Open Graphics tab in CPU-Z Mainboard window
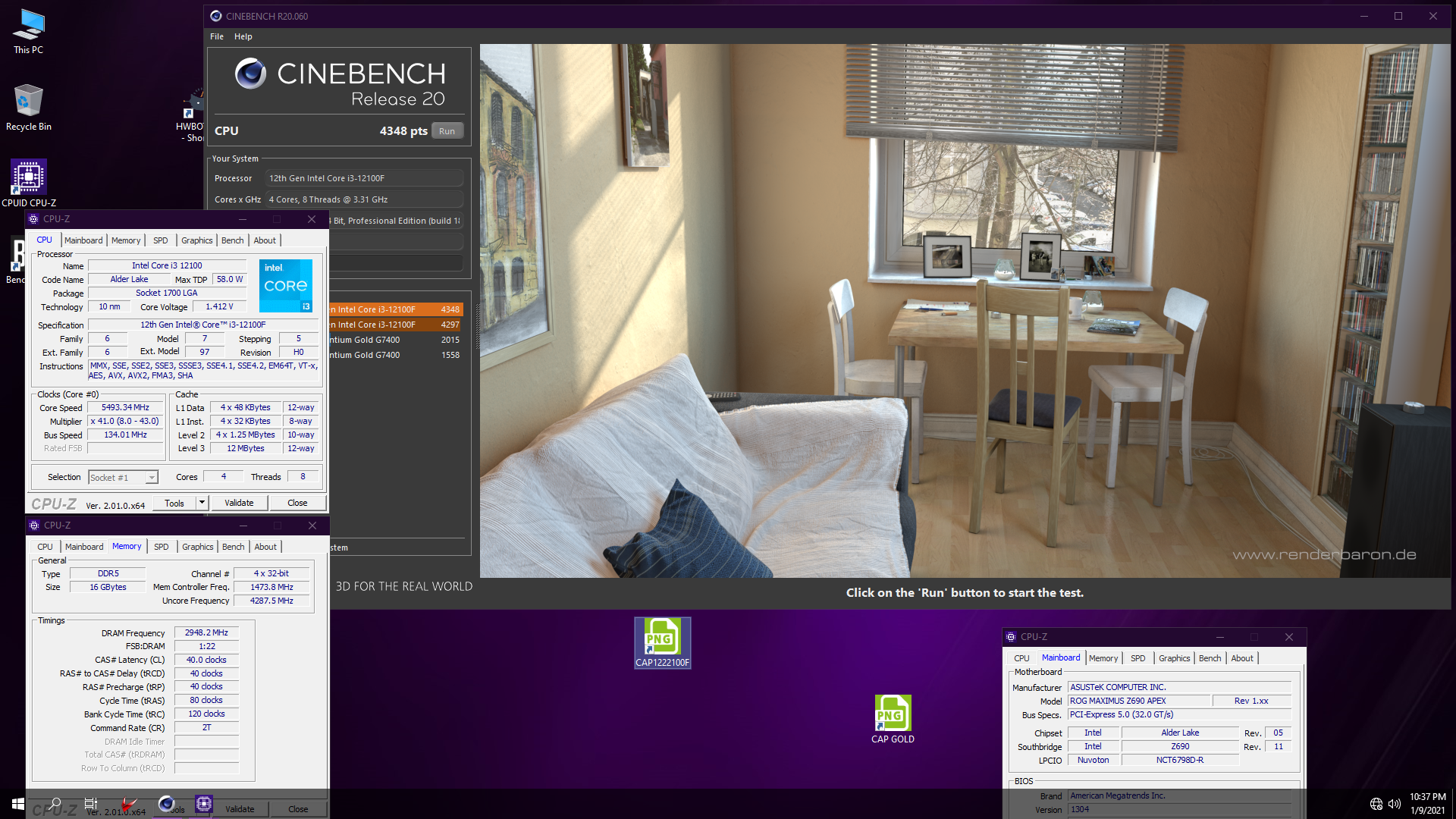The width and height of the screenshot is (1456, 819). [1175, 658]
